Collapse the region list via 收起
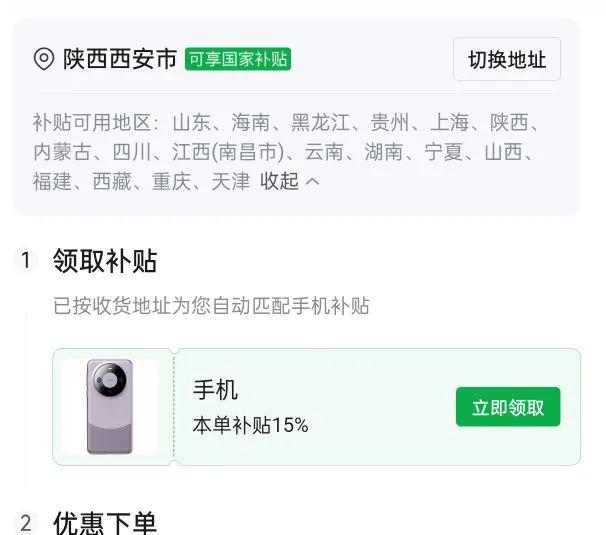Image resolution: width=606 pixels, height=535 pixels. (279, 181)
